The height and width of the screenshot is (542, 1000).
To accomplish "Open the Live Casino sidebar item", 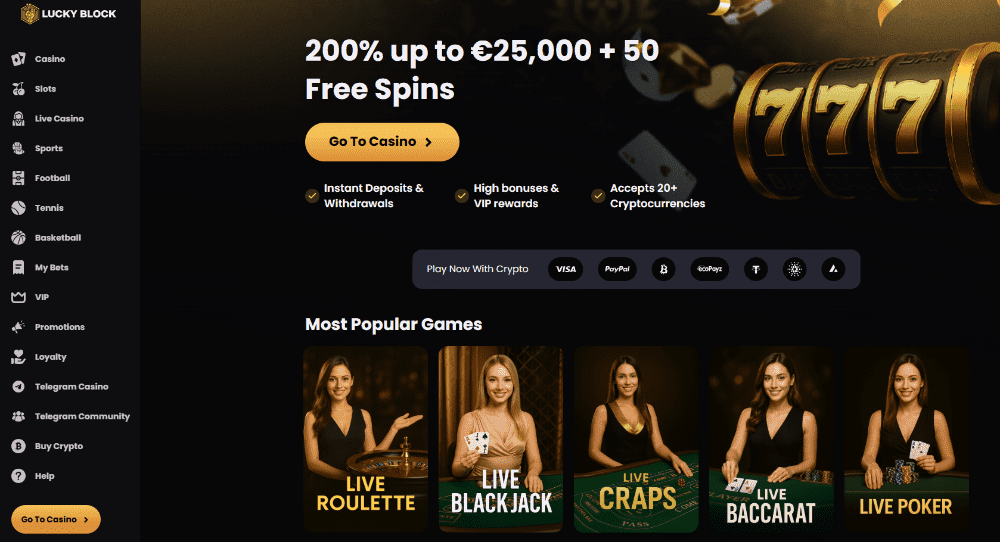I will pos(59,119).
